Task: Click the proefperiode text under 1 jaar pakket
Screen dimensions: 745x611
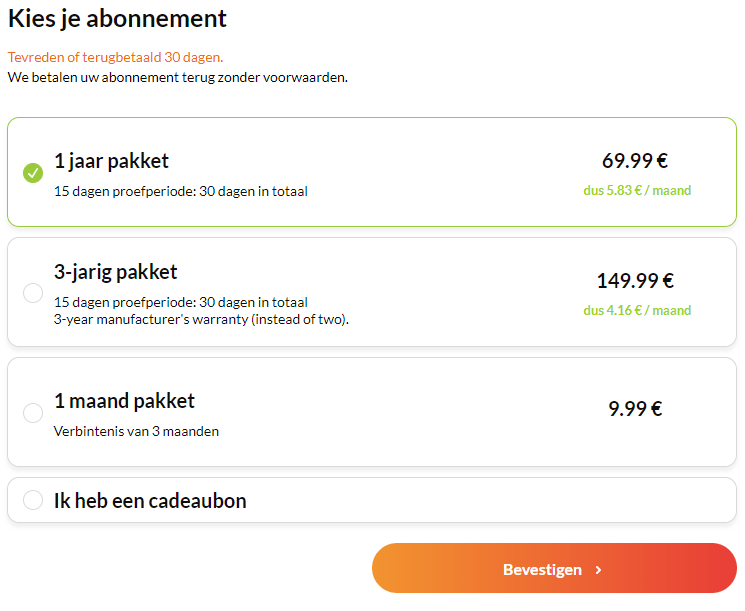Action: tap(180, 191)
